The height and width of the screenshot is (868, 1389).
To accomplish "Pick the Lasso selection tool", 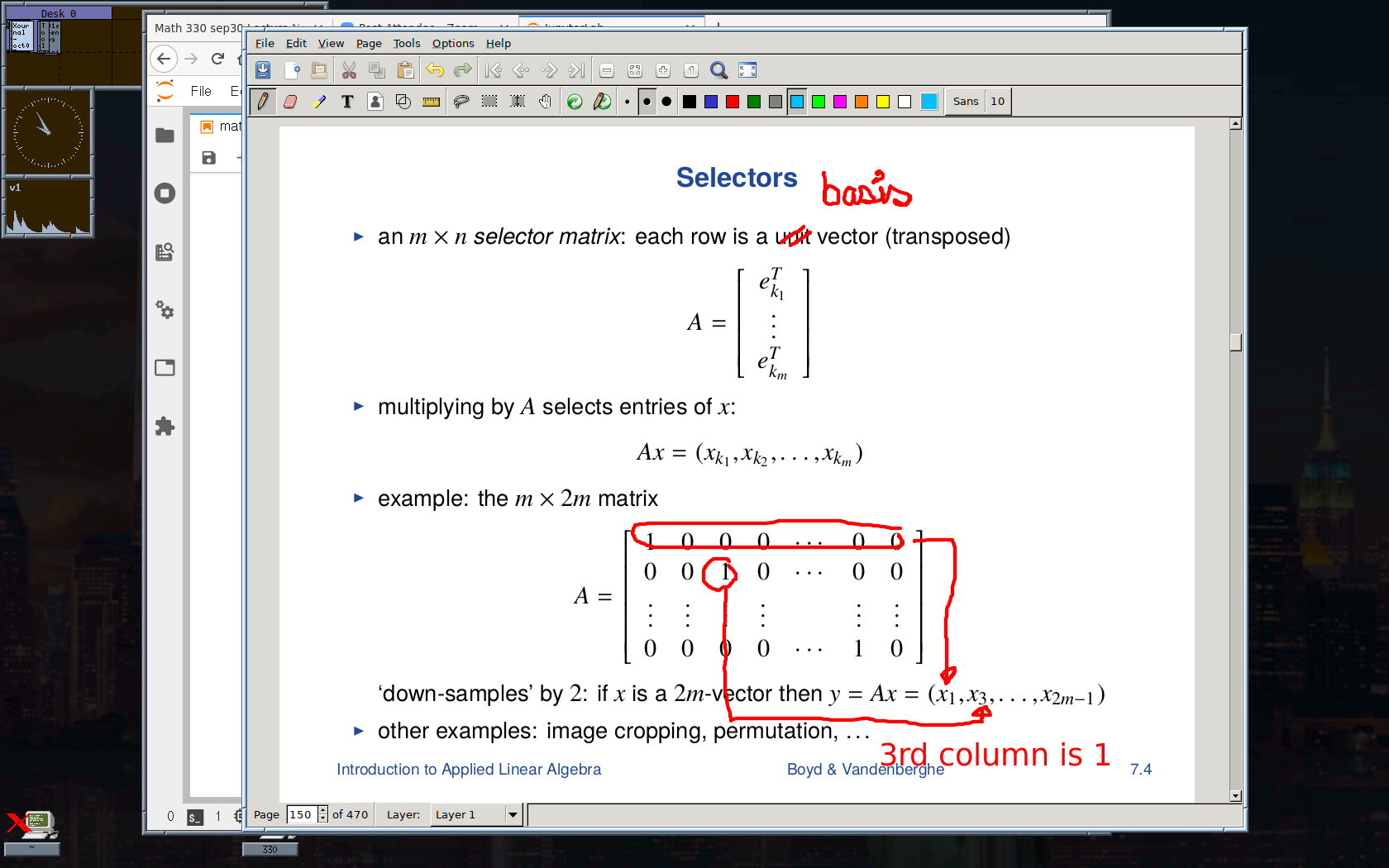I will coord(461,101).
